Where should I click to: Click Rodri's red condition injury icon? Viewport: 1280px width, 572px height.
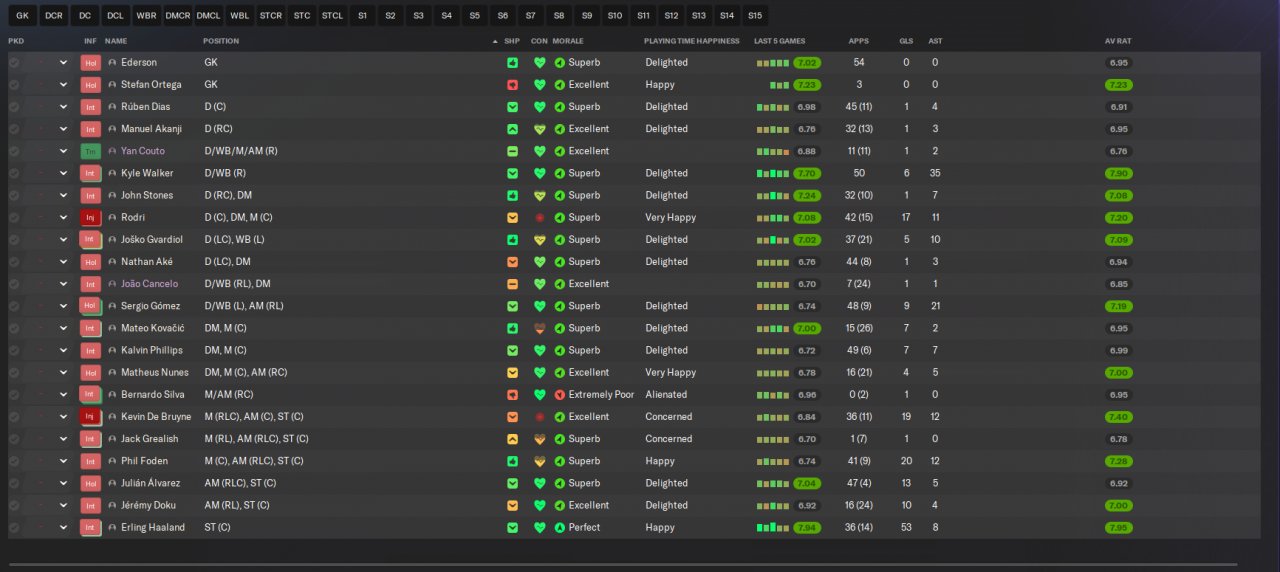(540, 217)
